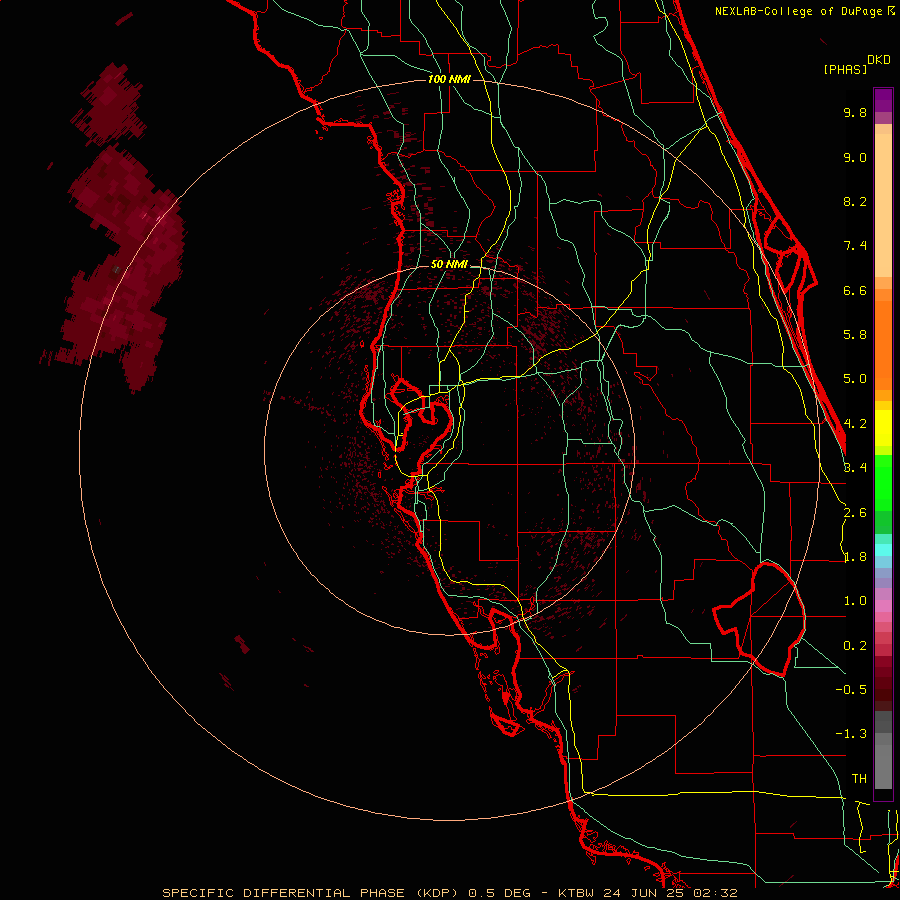Click the 24 JUN 25 02:32 timestamp
Screen dimensions: 900x900
tap(670, 893)
